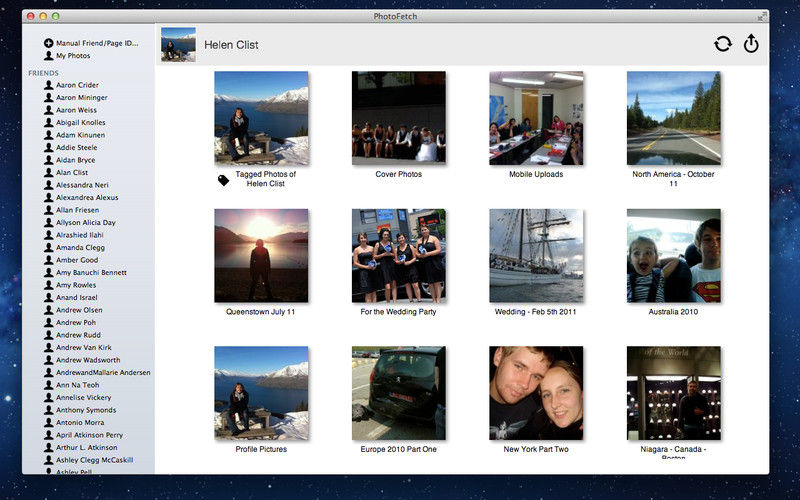This screenshot has height=500, width=800.
Task: Click person icon next to Antonio Morra
Action: (x=48, y=422)
